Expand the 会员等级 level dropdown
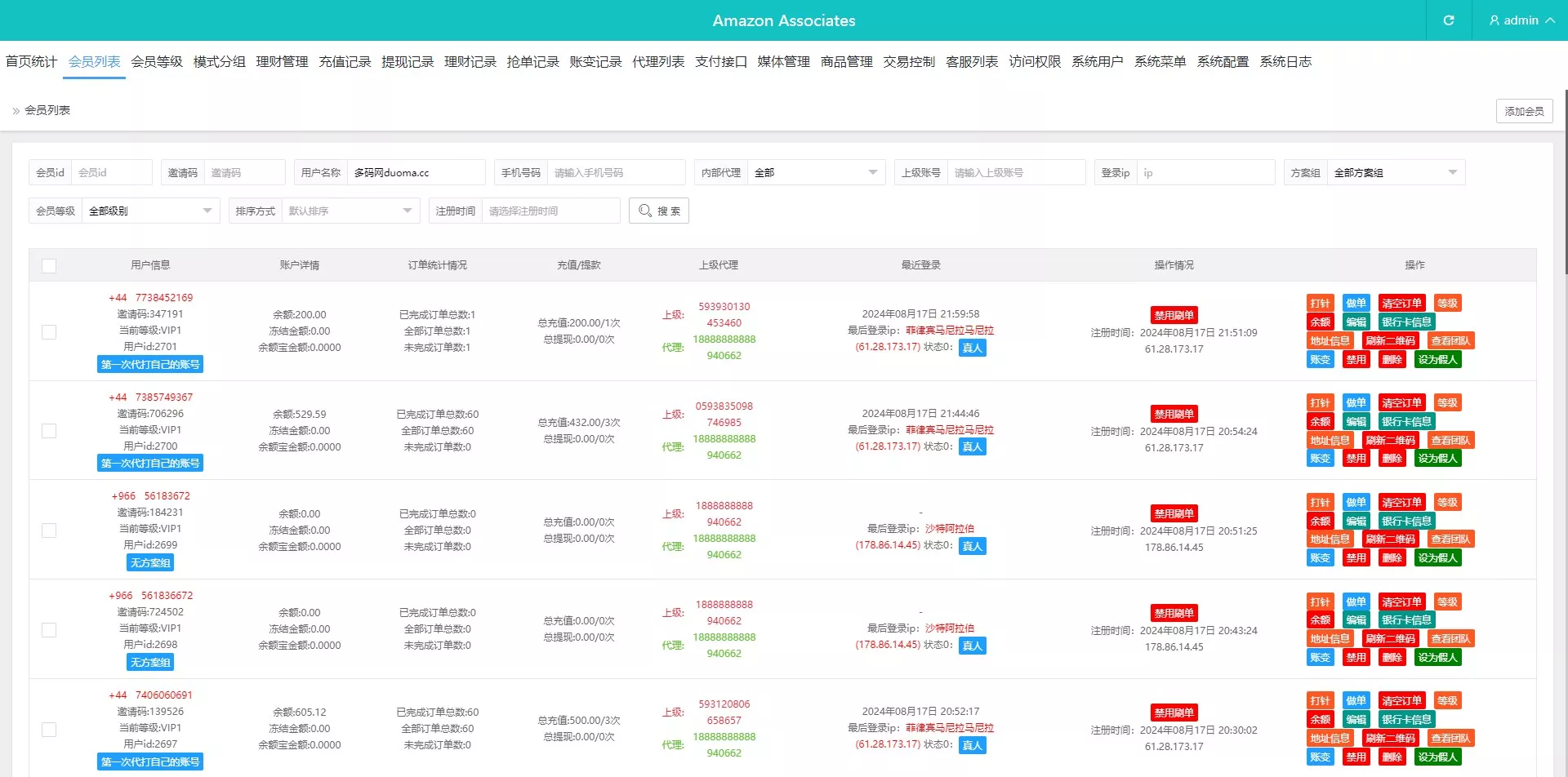The height and width of the screenshot is (777, 1568). [149, 211]
